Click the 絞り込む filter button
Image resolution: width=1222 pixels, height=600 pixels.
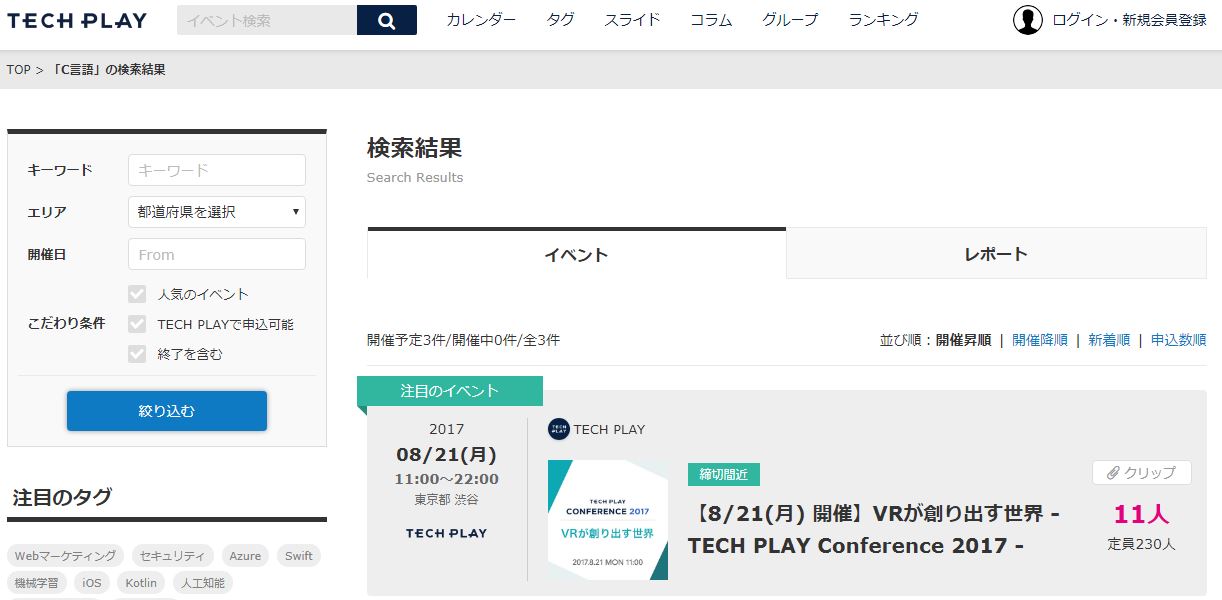pyautogui.click(x=166, y=410)
